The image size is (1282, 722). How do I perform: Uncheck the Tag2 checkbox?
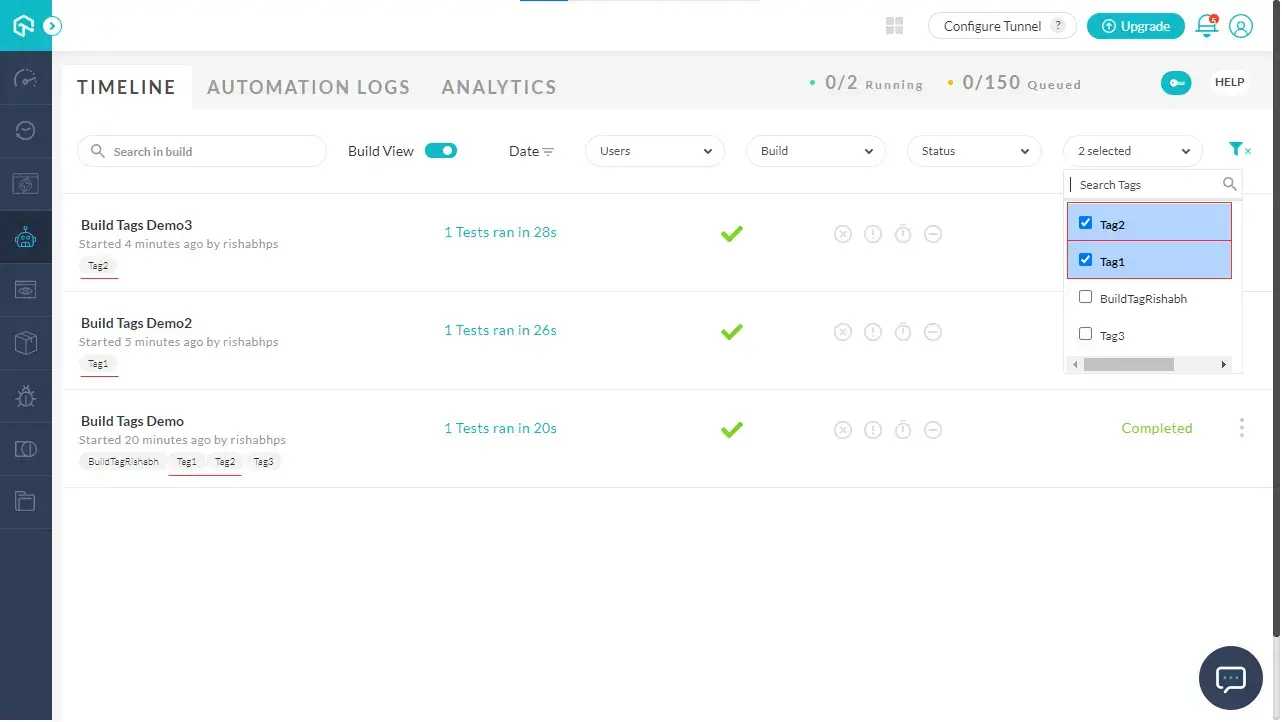coord(1086,223)
